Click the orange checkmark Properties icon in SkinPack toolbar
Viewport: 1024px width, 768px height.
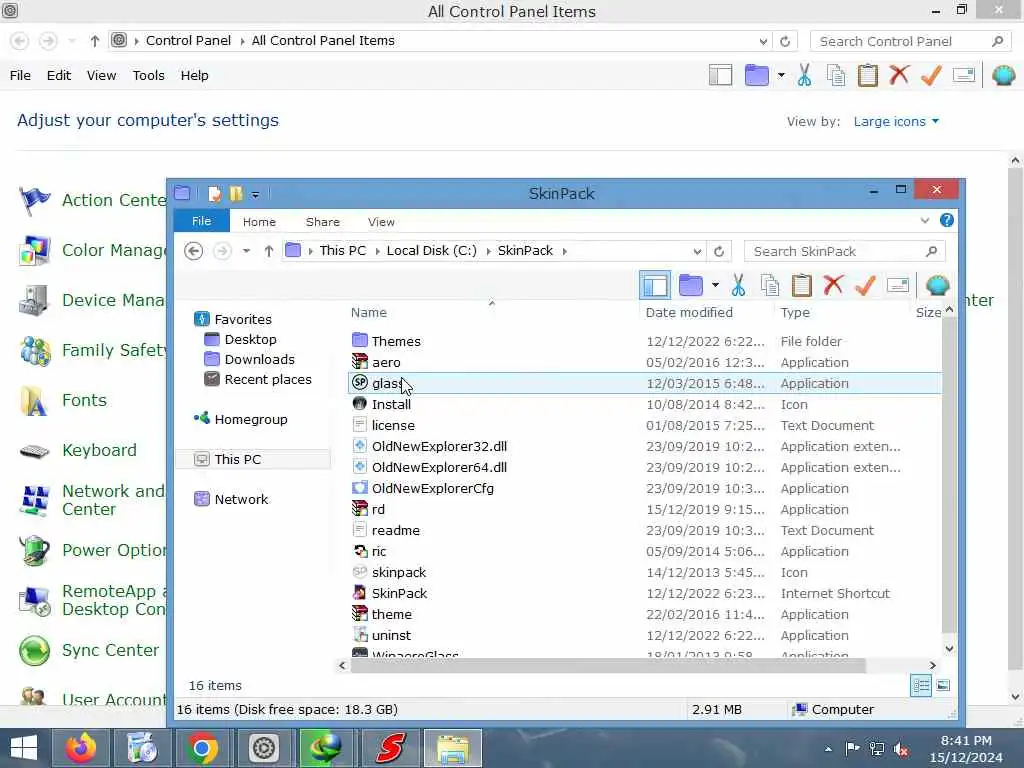pyautogui.click(x=865, y=285)
